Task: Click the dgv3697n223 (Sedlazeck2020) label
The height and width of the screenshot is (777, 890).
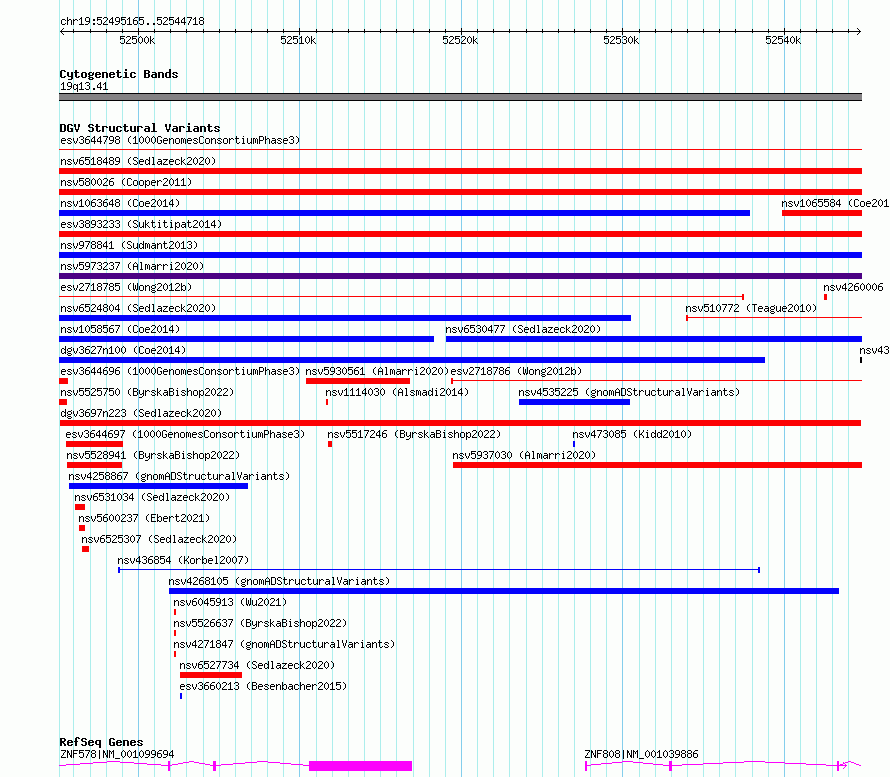Action: pos(141,413)
